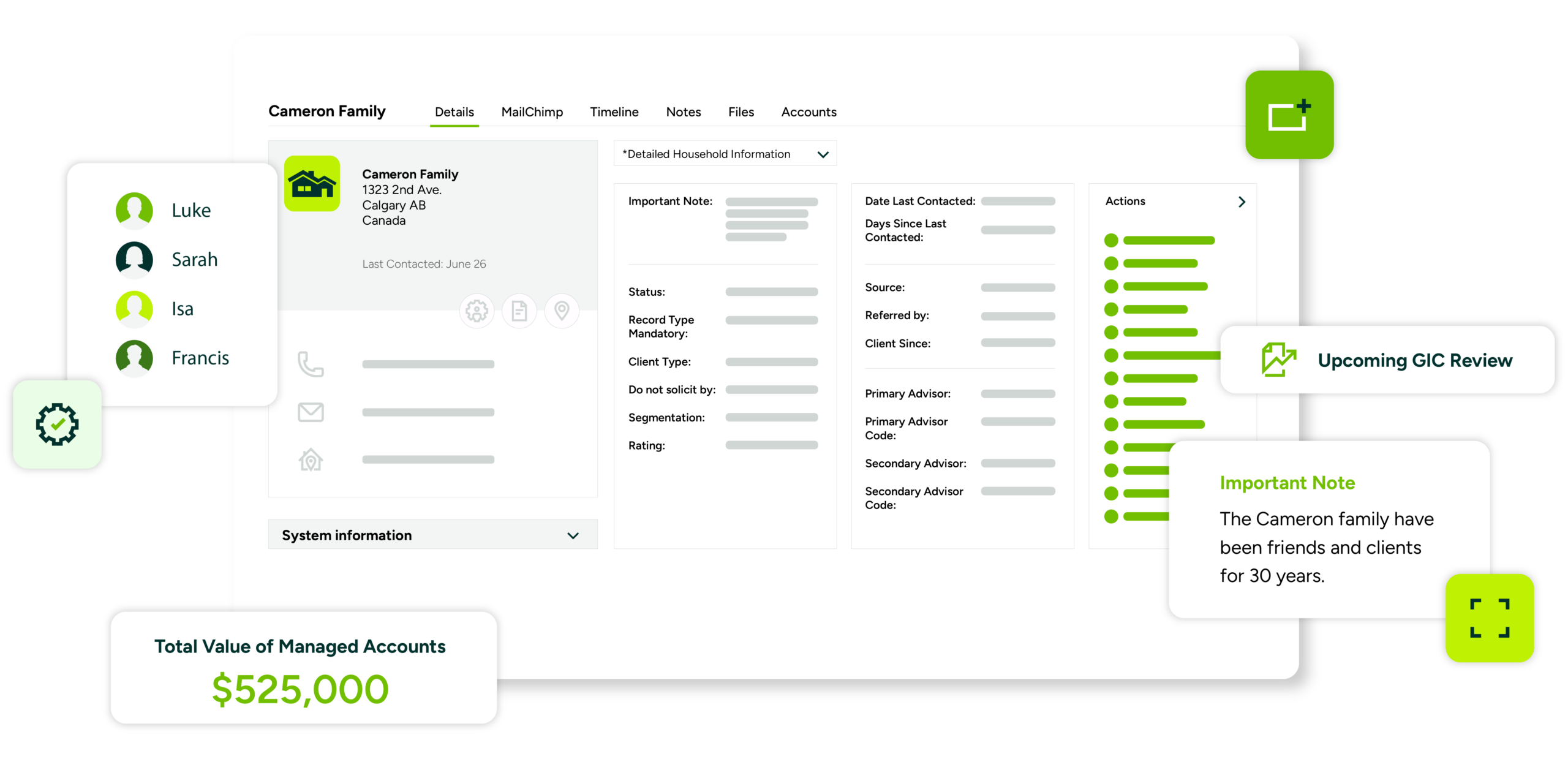
Task: Expand the Actions panel chevron
Action: 1242,202
